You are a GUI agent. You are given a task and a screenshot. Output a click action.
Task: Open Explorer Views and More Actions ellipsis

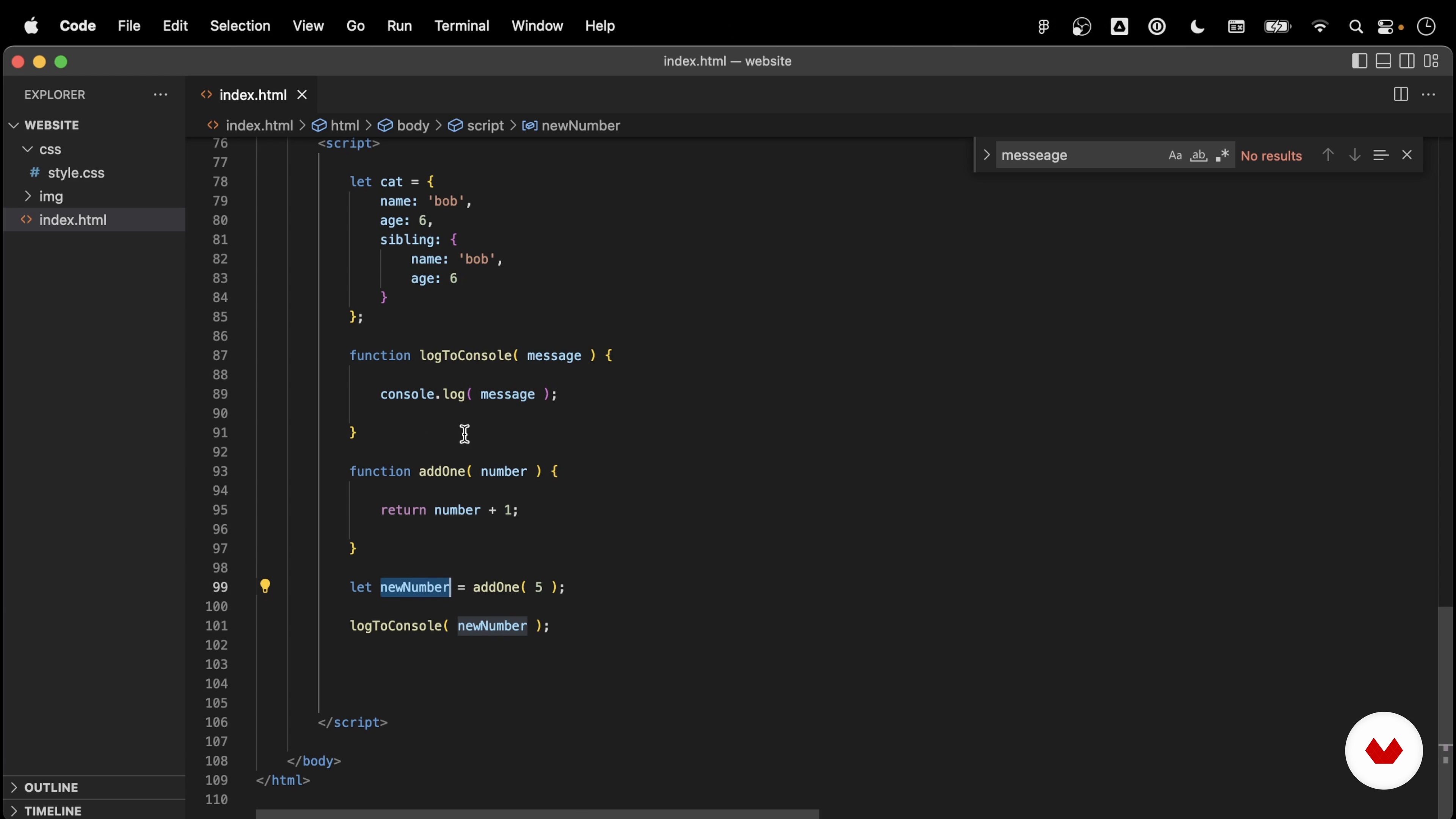point(160,94)
